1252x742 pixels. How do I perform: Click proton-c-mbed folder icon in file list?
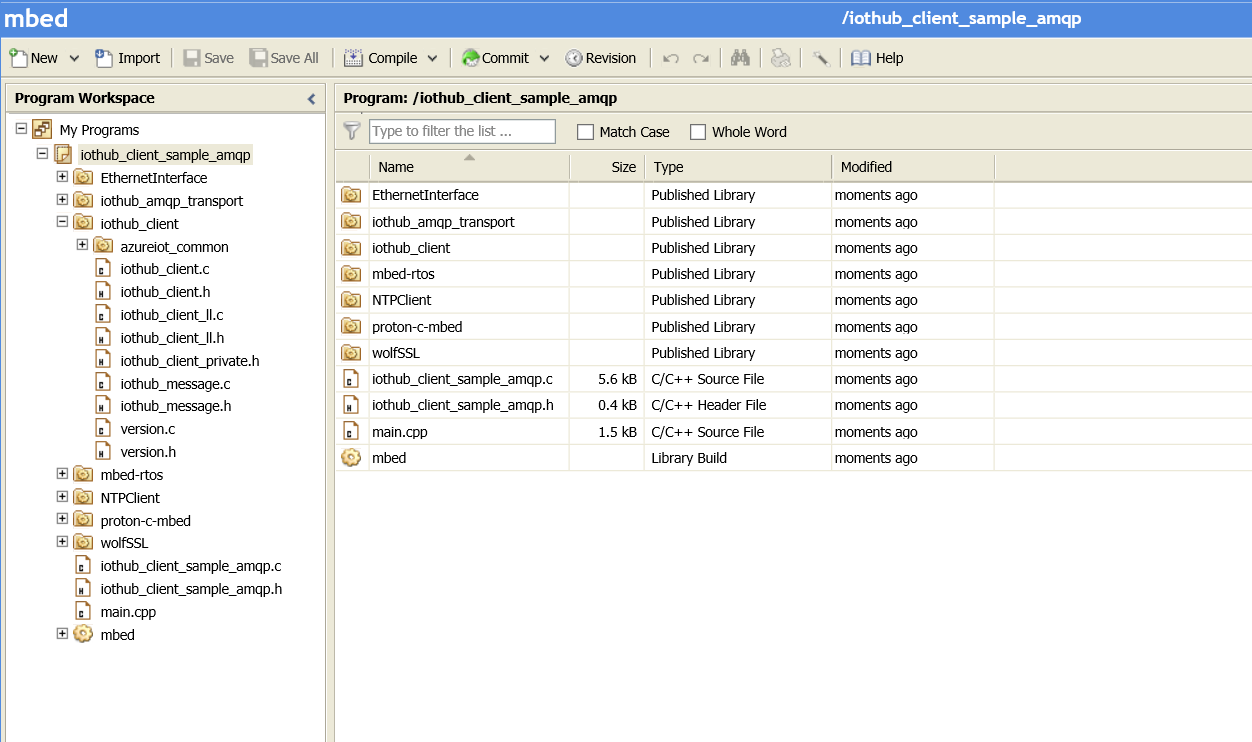[x=351, y=327]
